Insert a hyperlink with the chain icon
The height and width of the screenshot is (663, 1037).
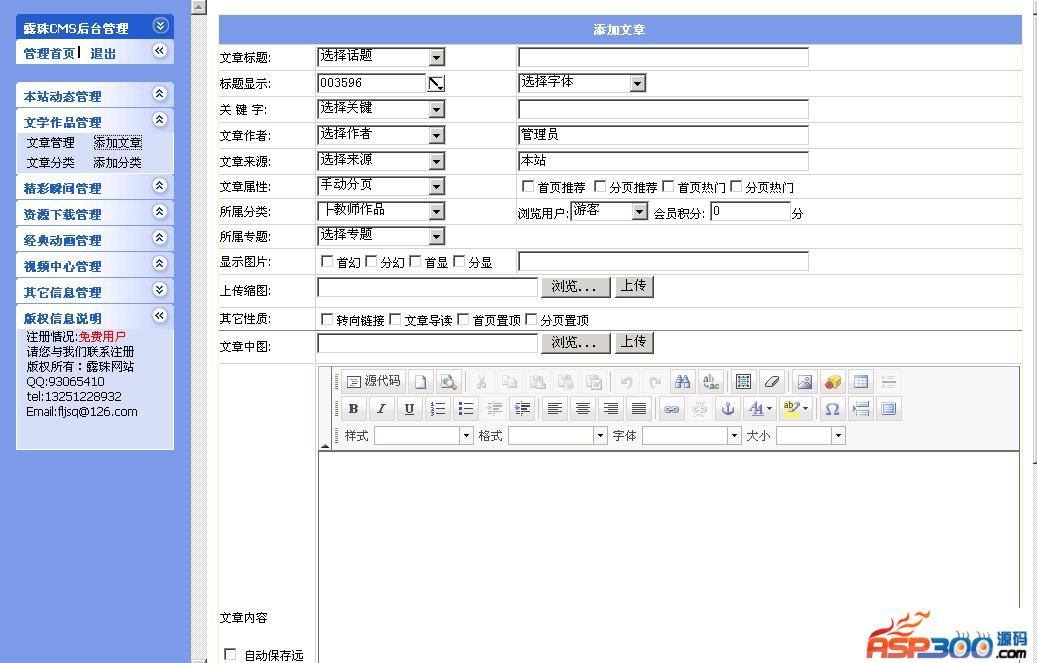pyautogui.click(x=671, y=409)
